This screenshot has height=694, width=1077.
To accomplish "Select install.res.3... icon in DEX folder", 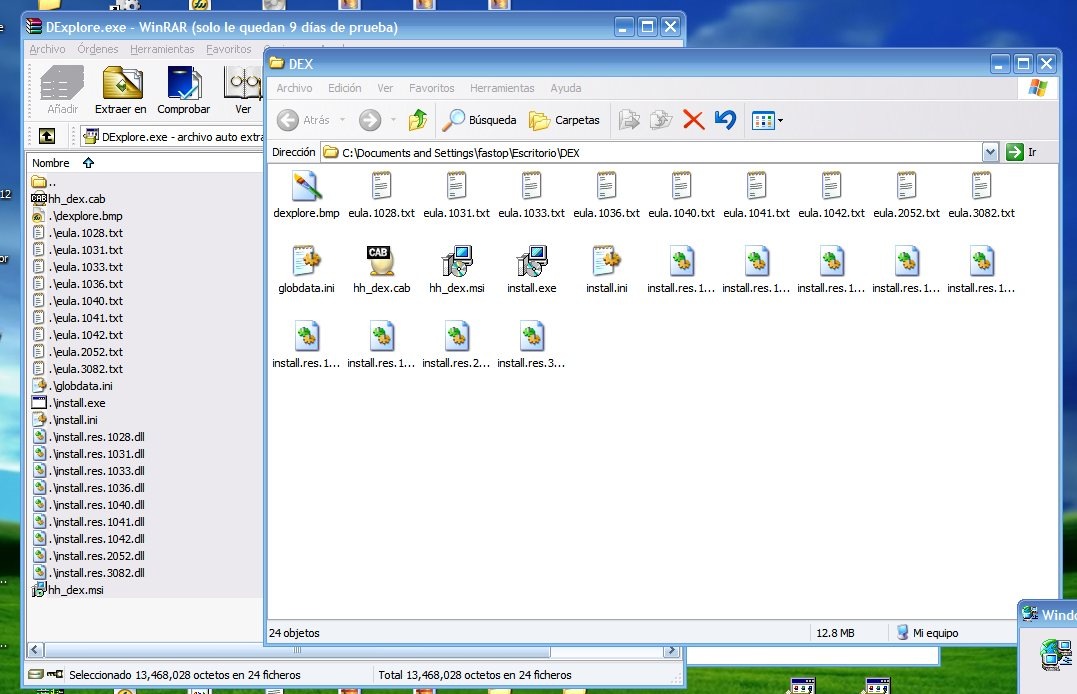I will [x=532, y=335].
